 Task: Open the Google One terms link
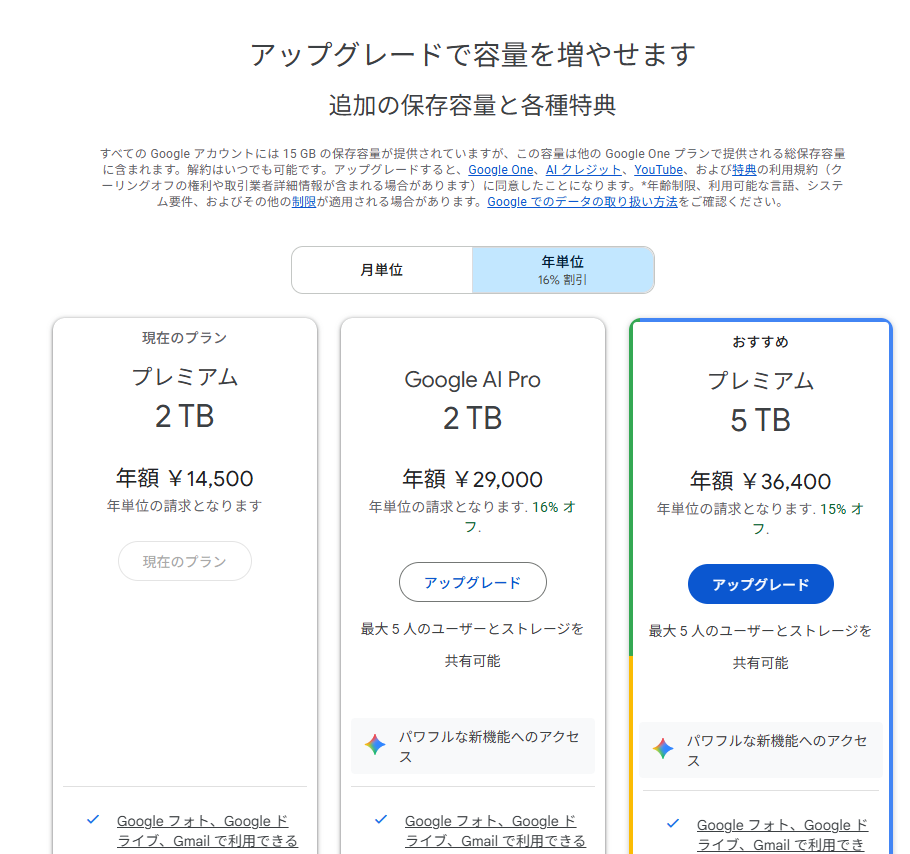tap(501, 170)
